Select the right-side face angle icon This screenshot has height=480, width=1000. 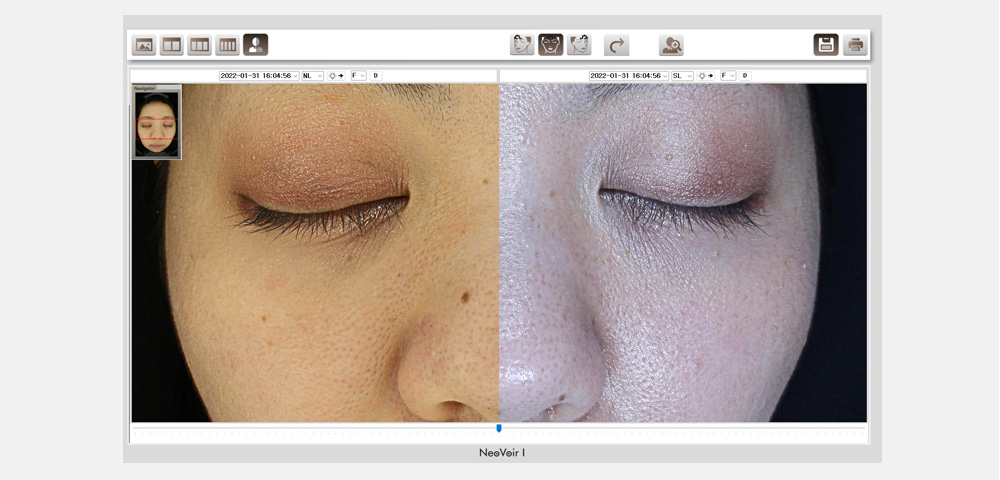point(579,45)
